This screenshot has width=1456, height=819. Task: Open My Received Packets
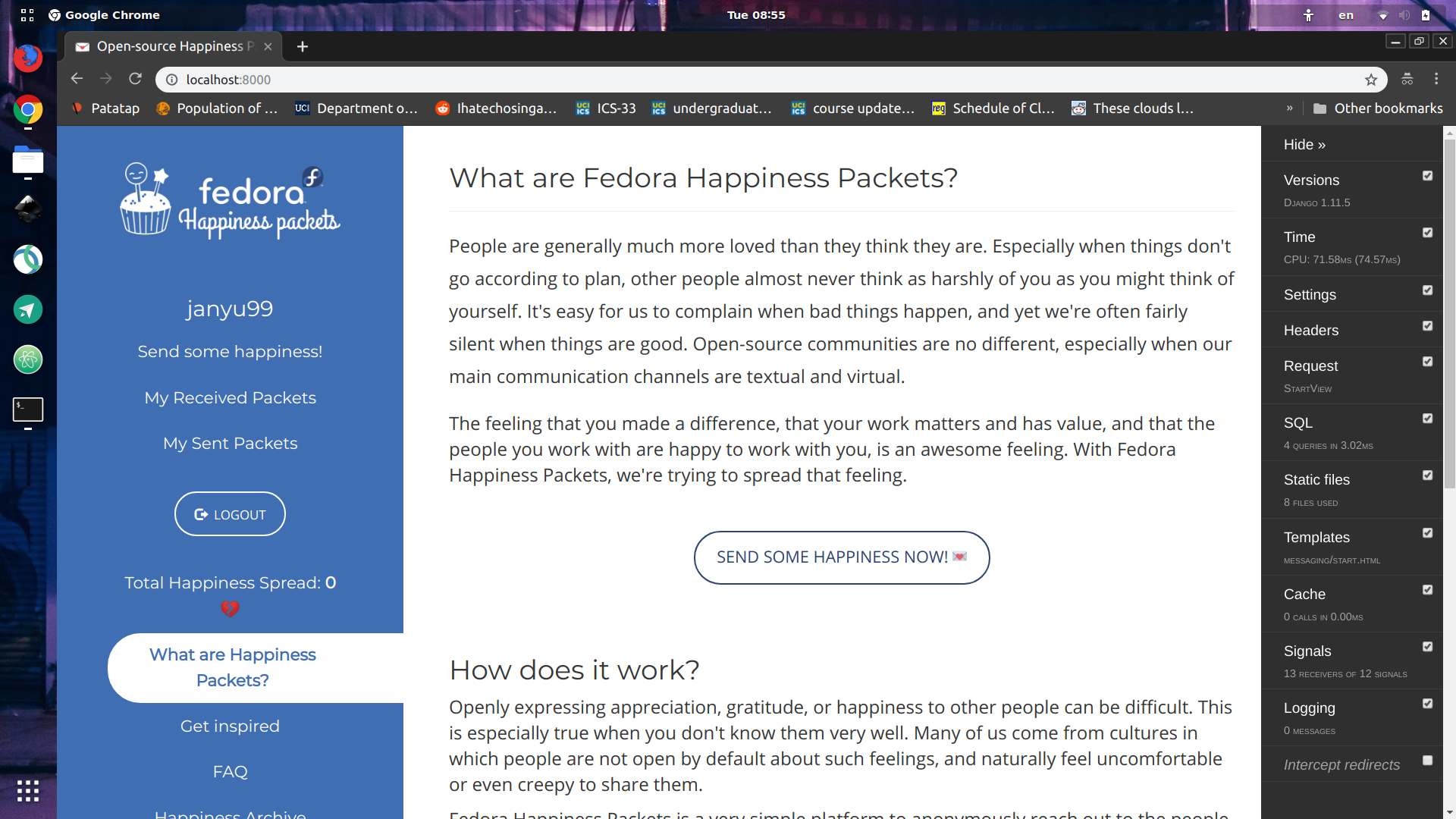click(x=230, y=398)
